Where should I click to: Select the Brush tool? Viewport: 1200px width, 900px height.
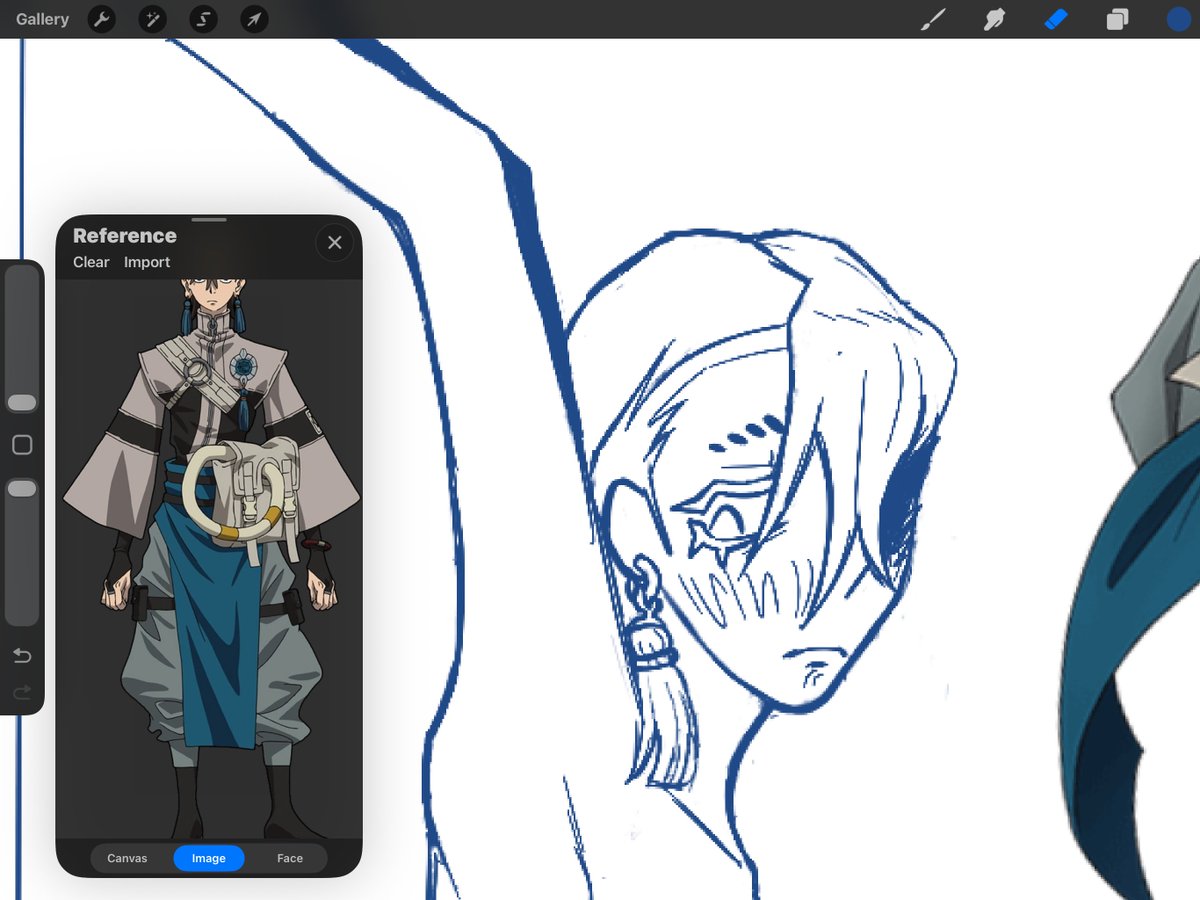click(x=932, y=19)
